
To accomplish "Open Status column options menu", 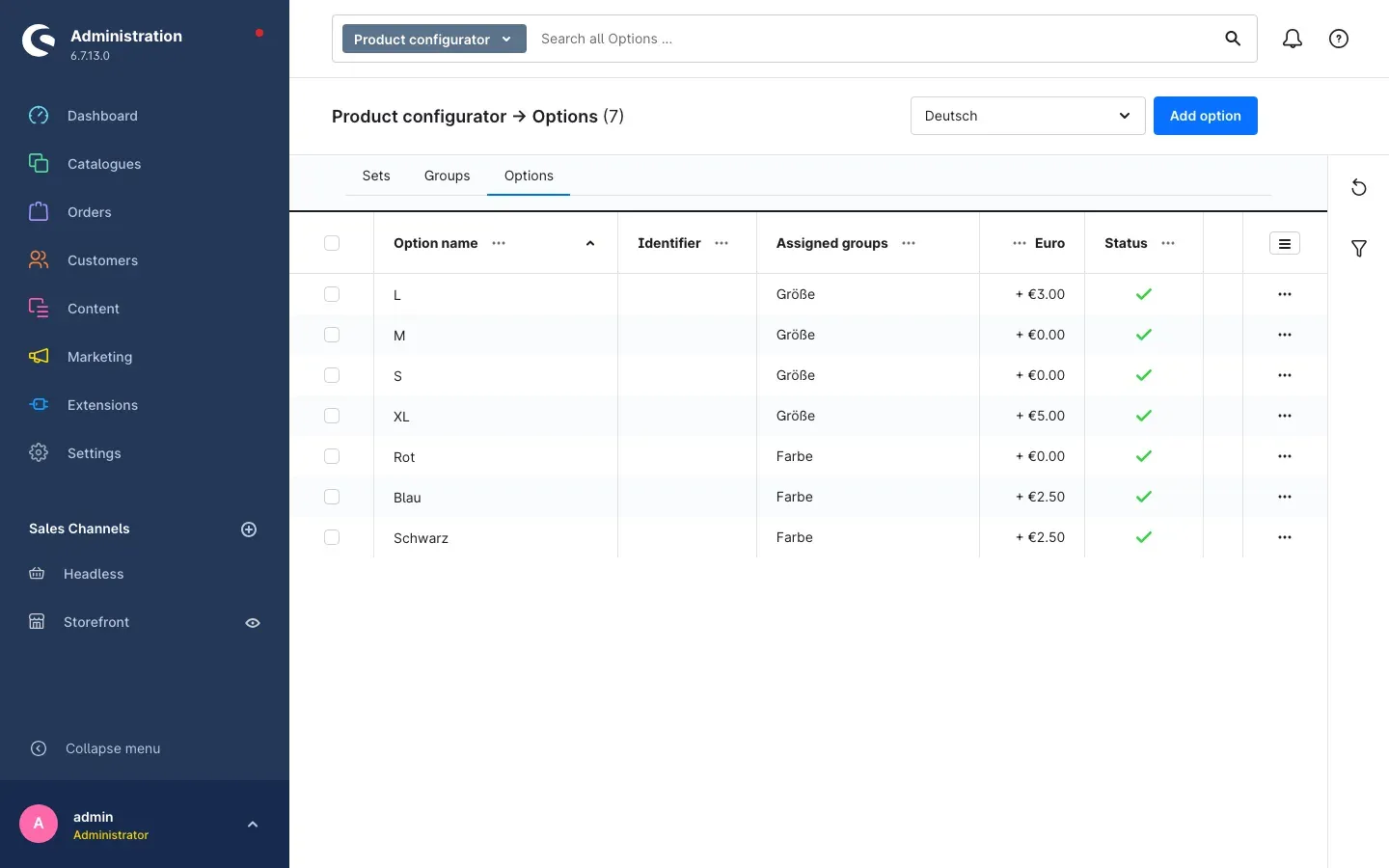I will click(x=1168, y=243).
